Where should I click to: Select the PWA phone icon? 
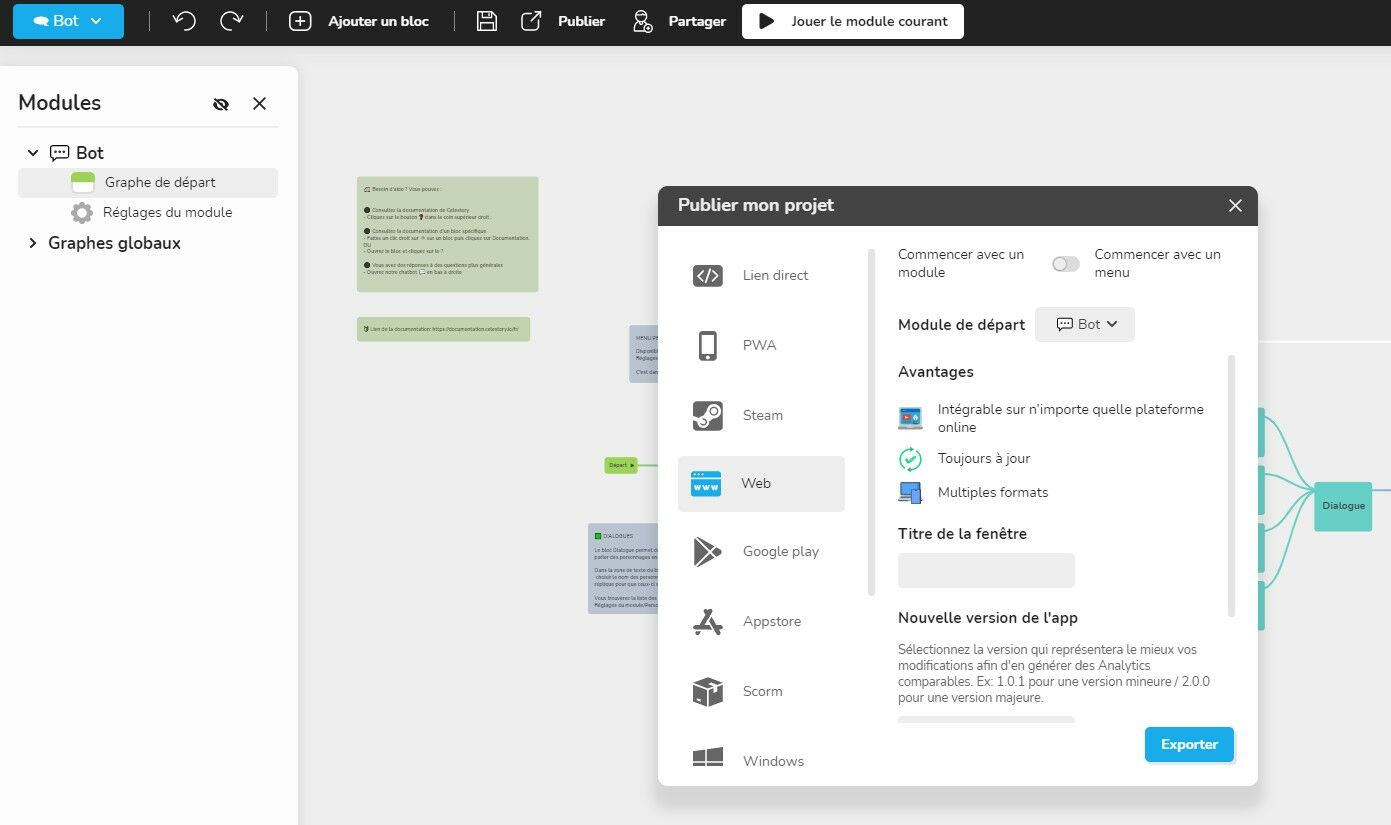point(708,345)
